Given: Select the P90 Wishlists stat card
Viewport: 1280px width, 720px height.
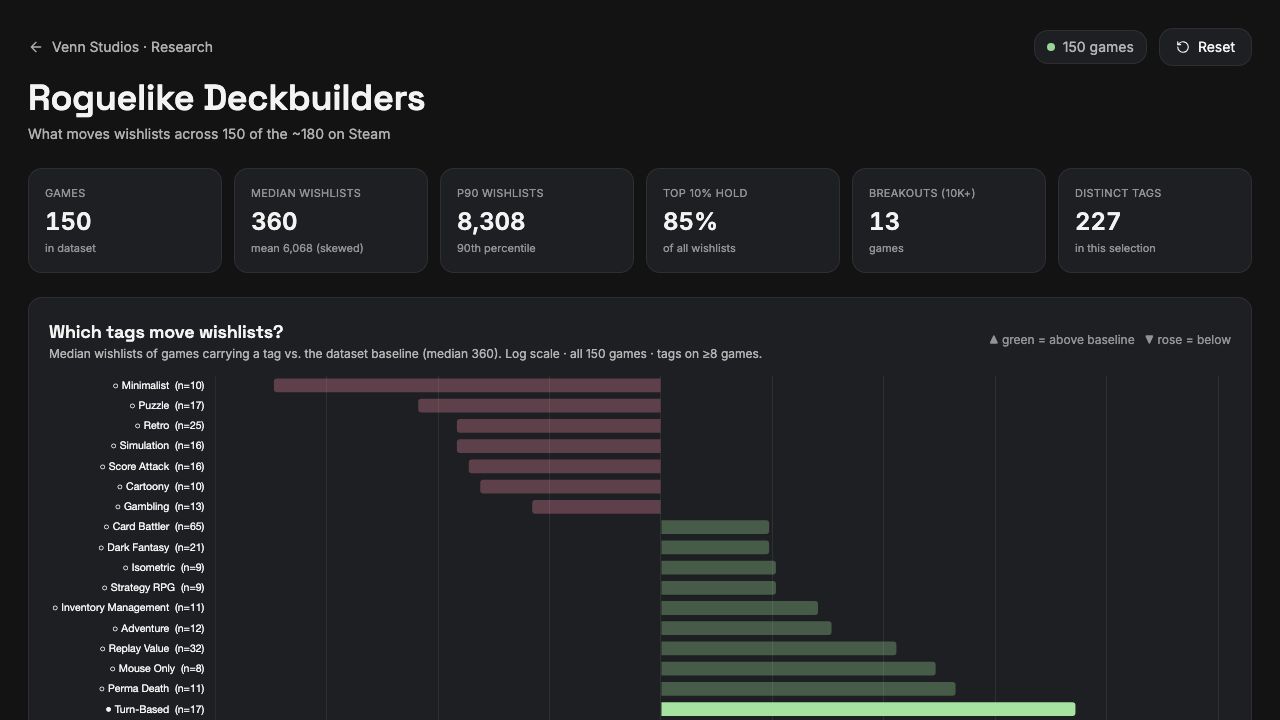Looking at the screenshot, I should (x=537, y=220).
